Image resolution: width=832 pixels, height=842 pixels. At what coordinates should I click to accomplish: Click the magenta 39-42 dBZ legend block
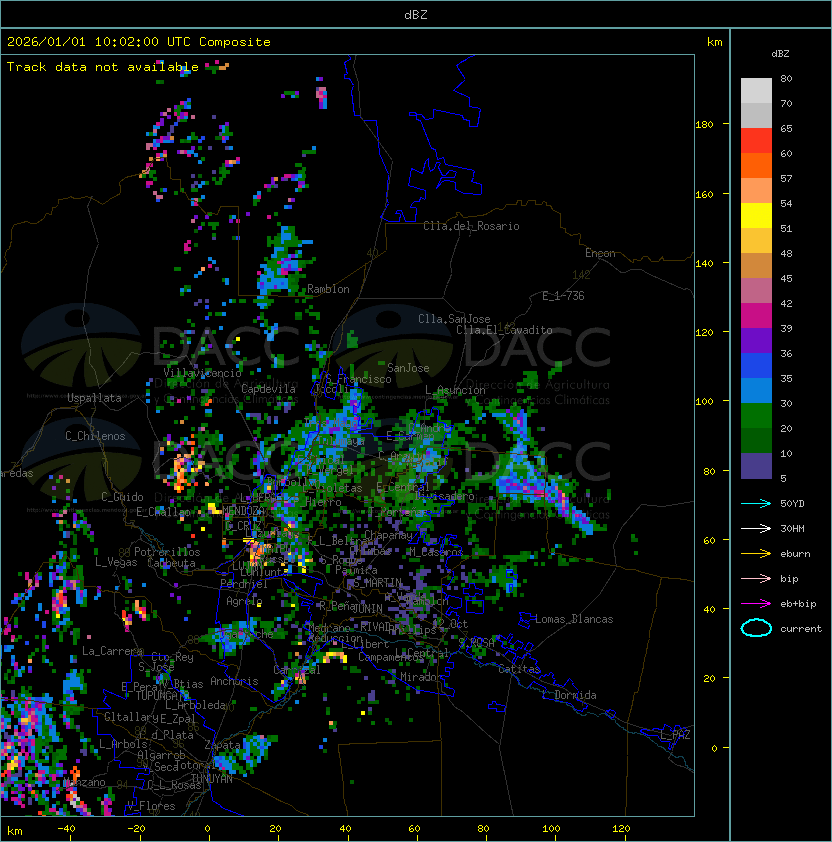756,316
